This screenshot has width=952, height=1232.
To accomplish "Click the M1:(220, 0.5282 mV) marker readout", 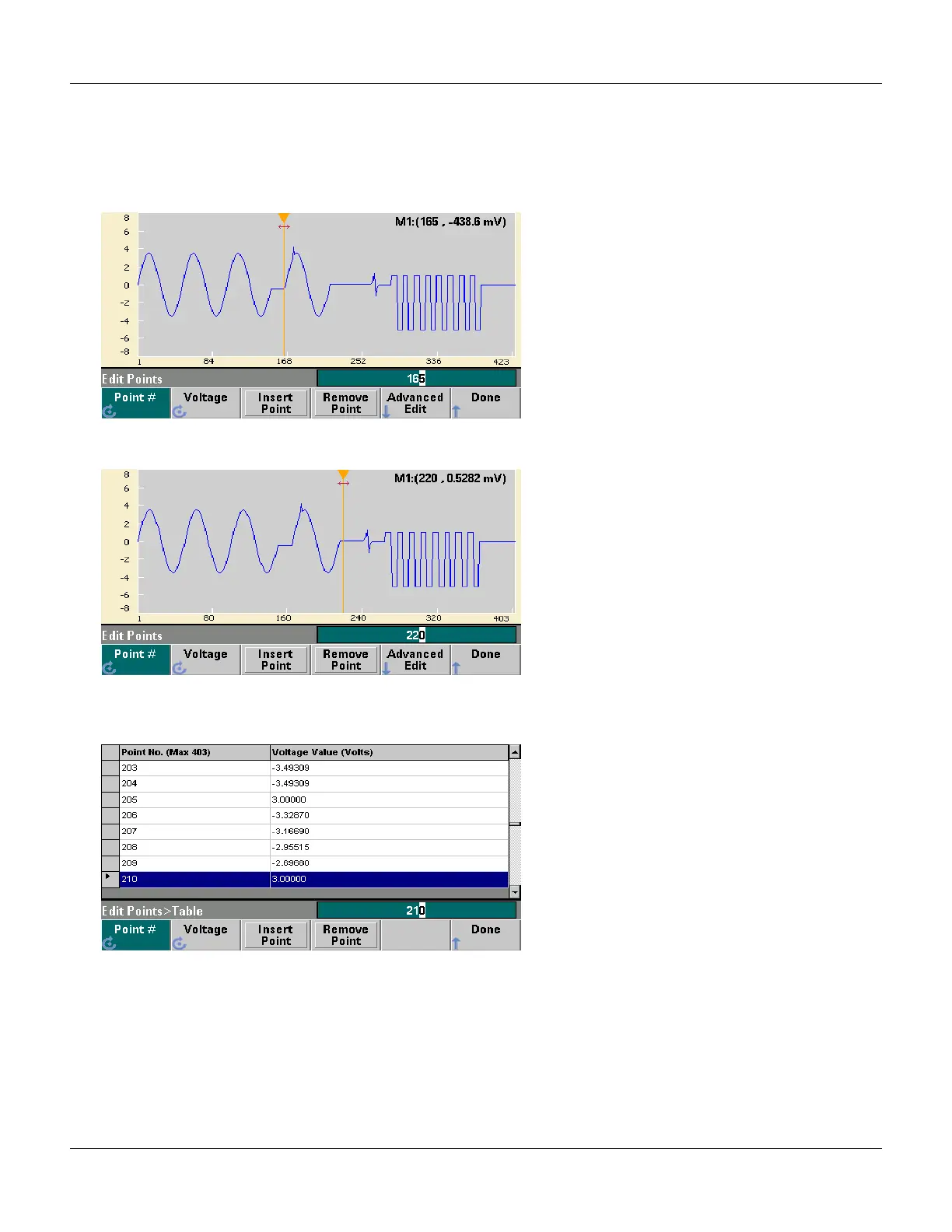I will point(450,478).
